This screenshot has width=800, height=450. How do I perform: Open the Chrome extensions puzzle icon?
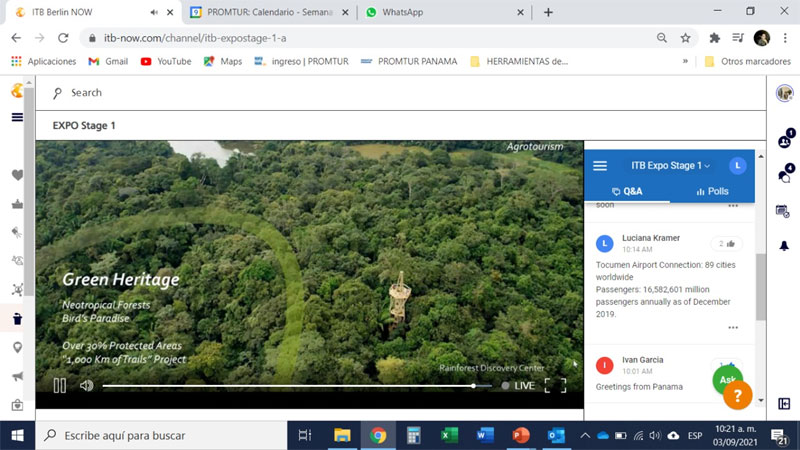714,38
